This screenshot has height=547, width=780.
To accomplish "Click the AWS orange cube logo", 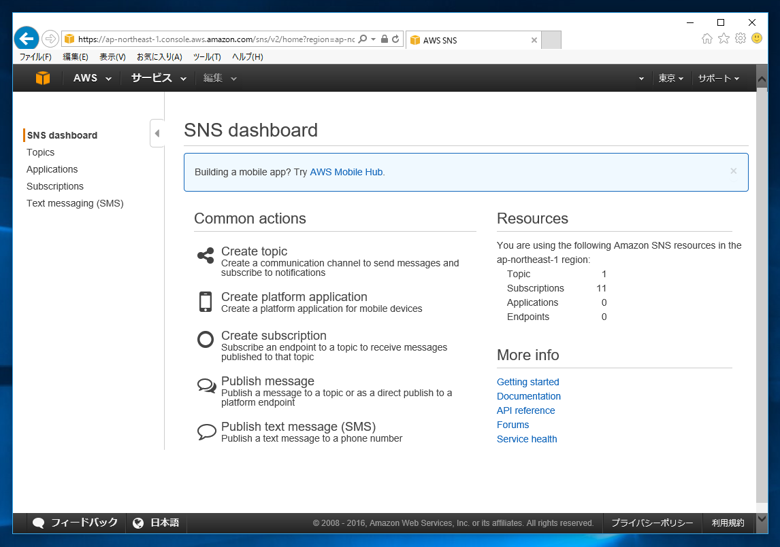I will coord(43,78).
